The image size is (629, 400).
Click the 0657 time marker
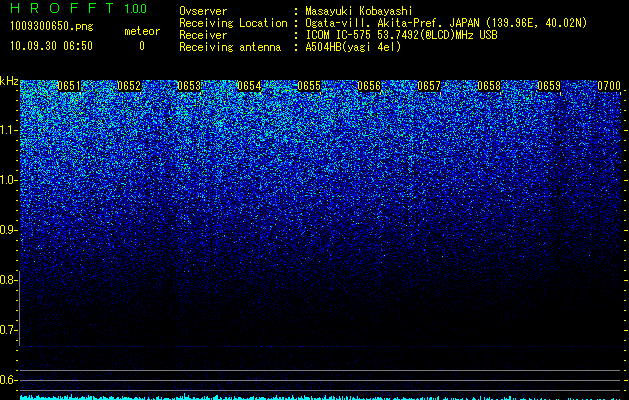pyautogui.click(x=429, y=86)
